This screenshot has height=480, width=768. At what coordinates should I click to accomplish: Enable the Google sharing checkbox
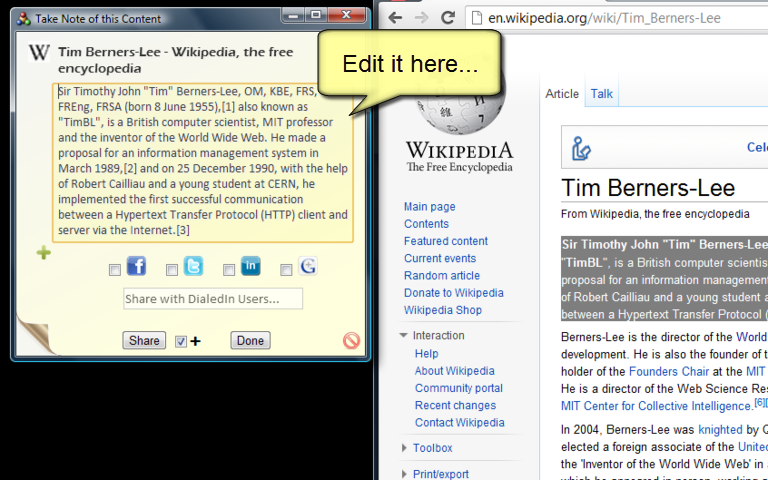click(x=286, y=270)
